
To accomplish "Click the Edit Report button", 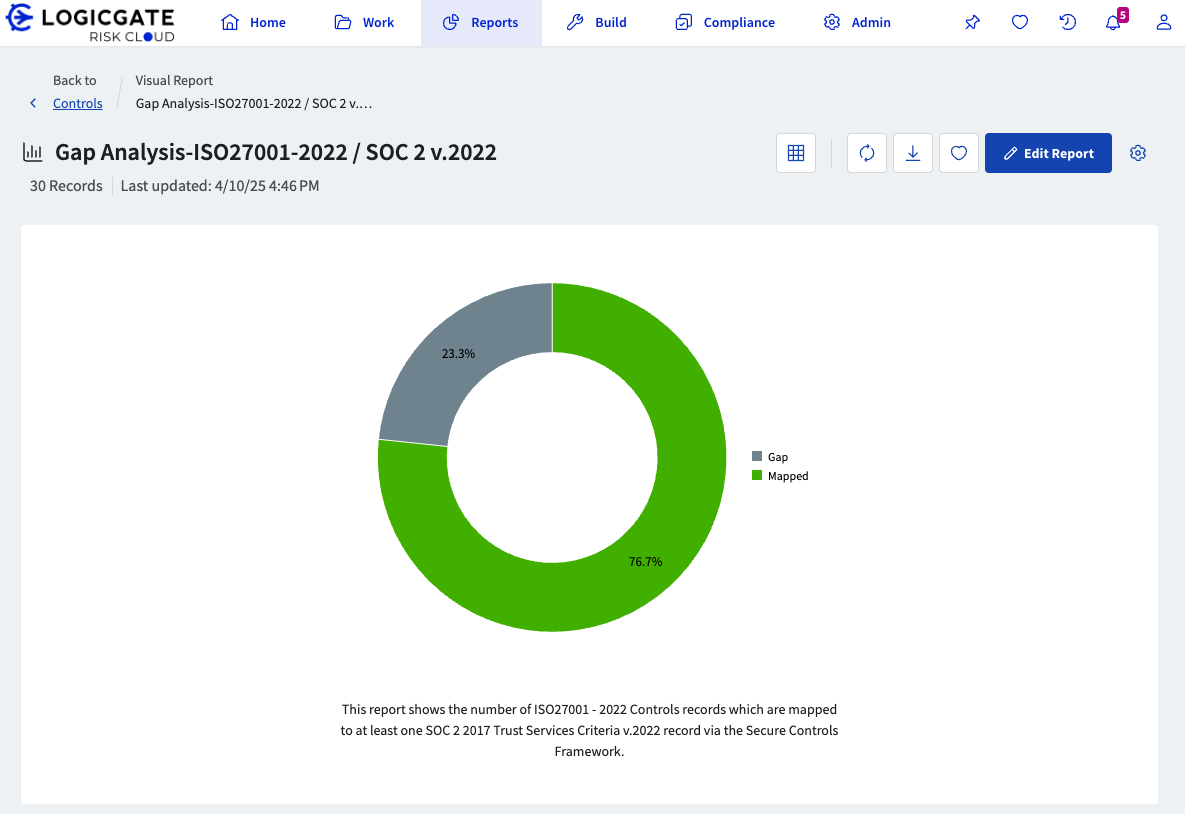I will click(1048, 153).
